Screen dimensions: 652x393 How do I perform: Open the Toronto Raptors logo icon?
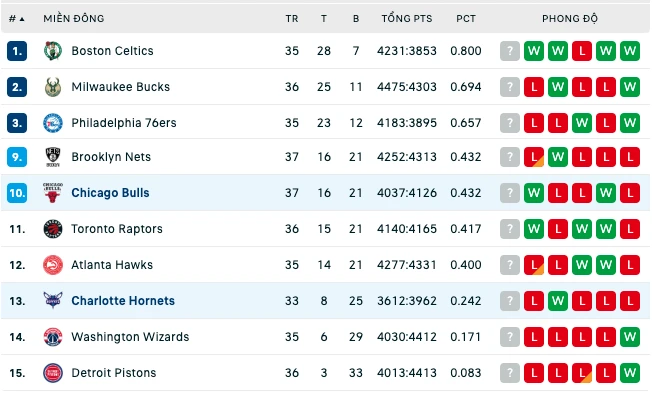tap(53, 229)
